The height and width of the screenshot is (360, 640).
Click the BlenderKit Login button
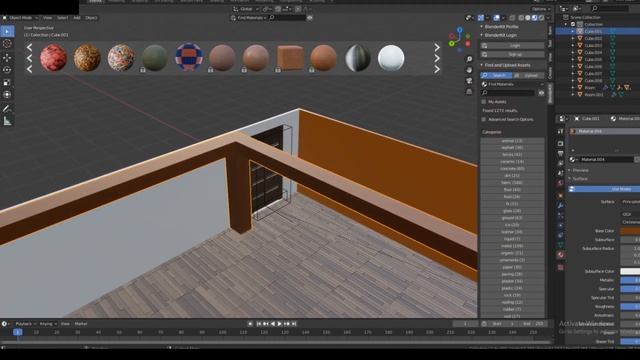click(512, 45)
